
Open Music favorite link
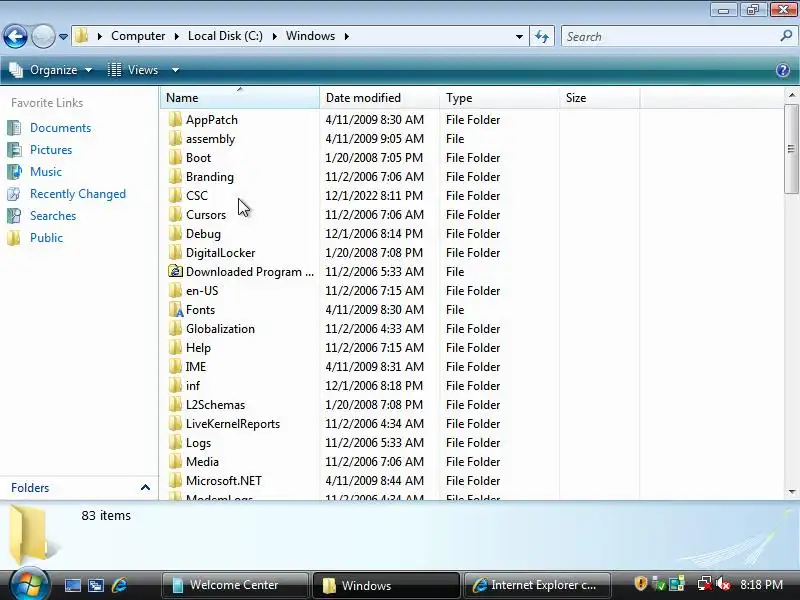click(x=45, y=172)
